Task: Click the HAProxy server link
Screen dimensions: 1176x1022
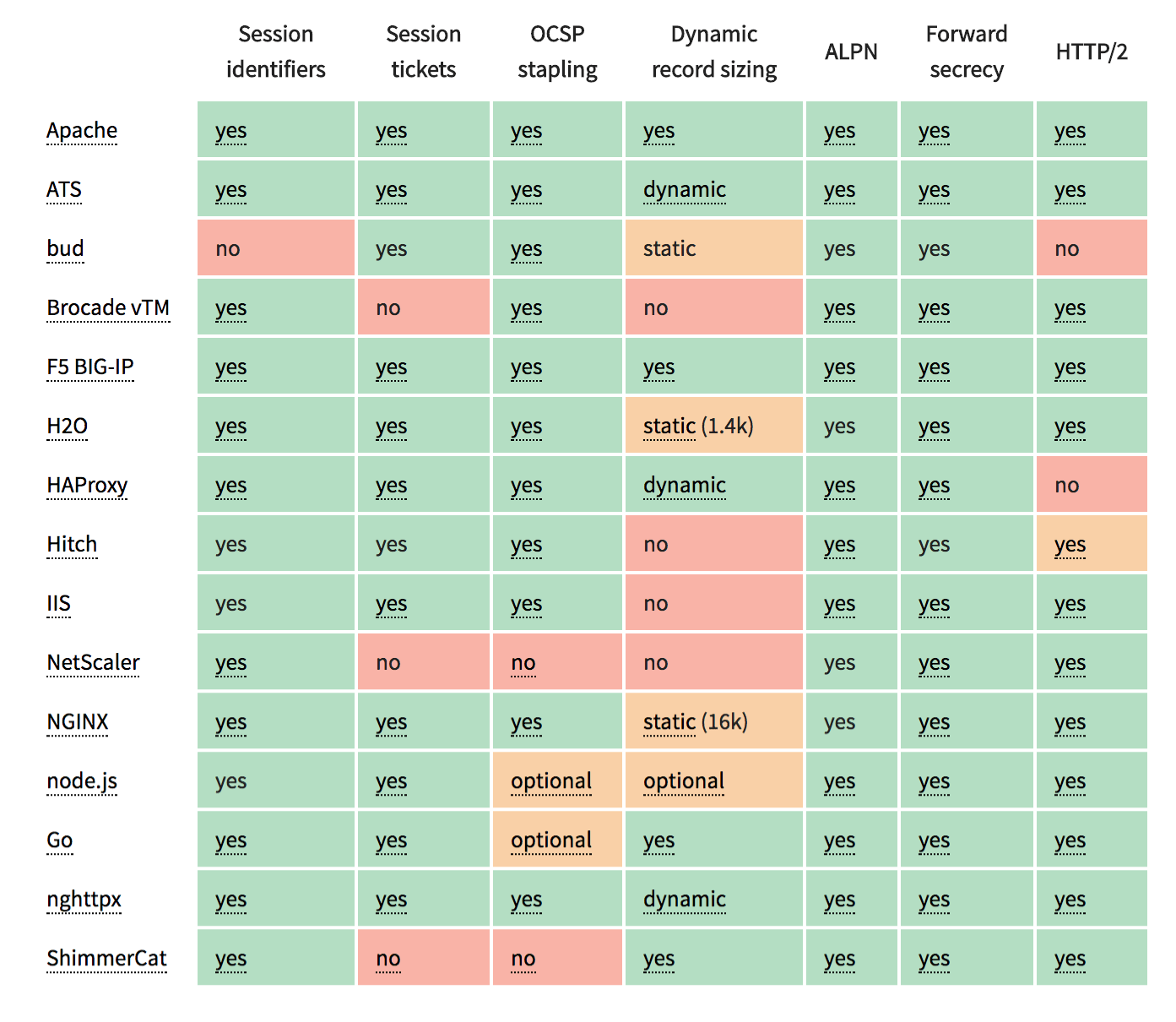Action: click(87, 486)
